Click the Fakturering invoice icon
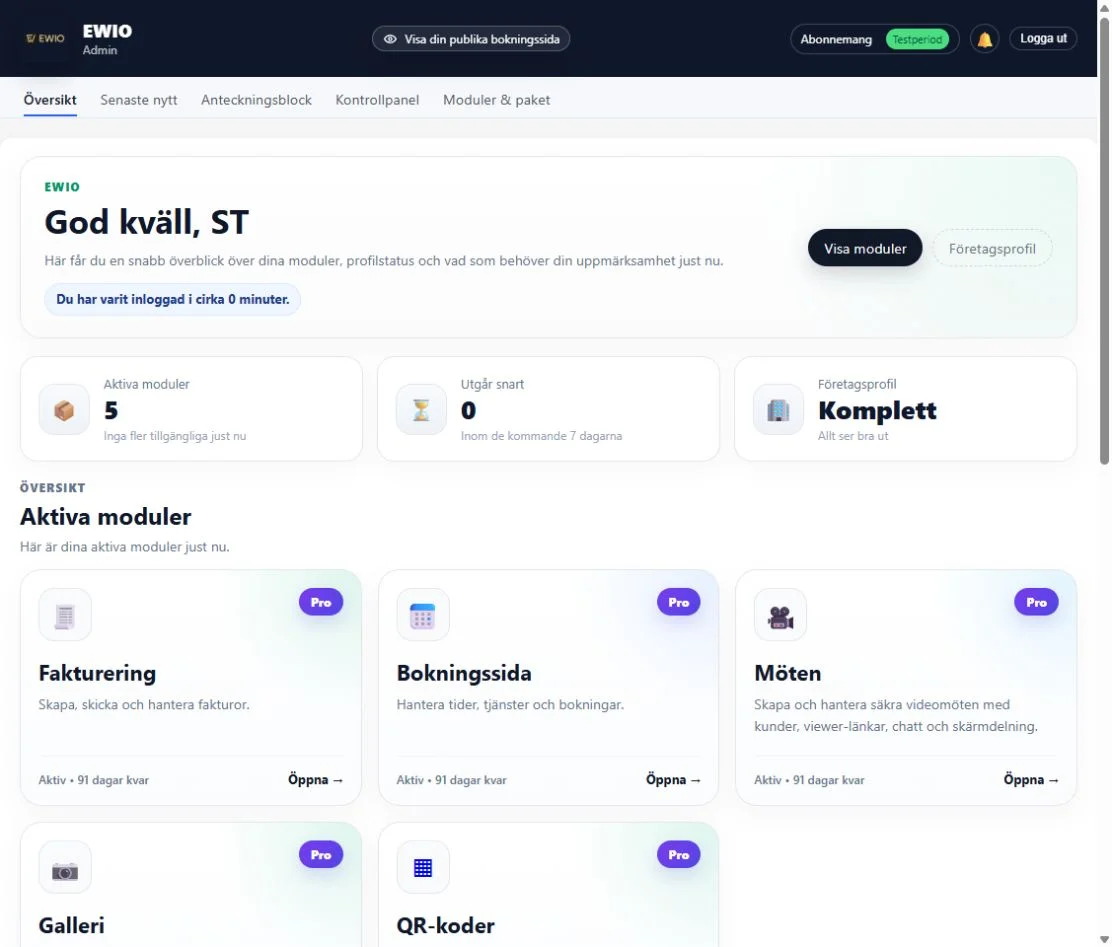The image size is (1112, 947). pyautogui.click(x=65, y=614)
